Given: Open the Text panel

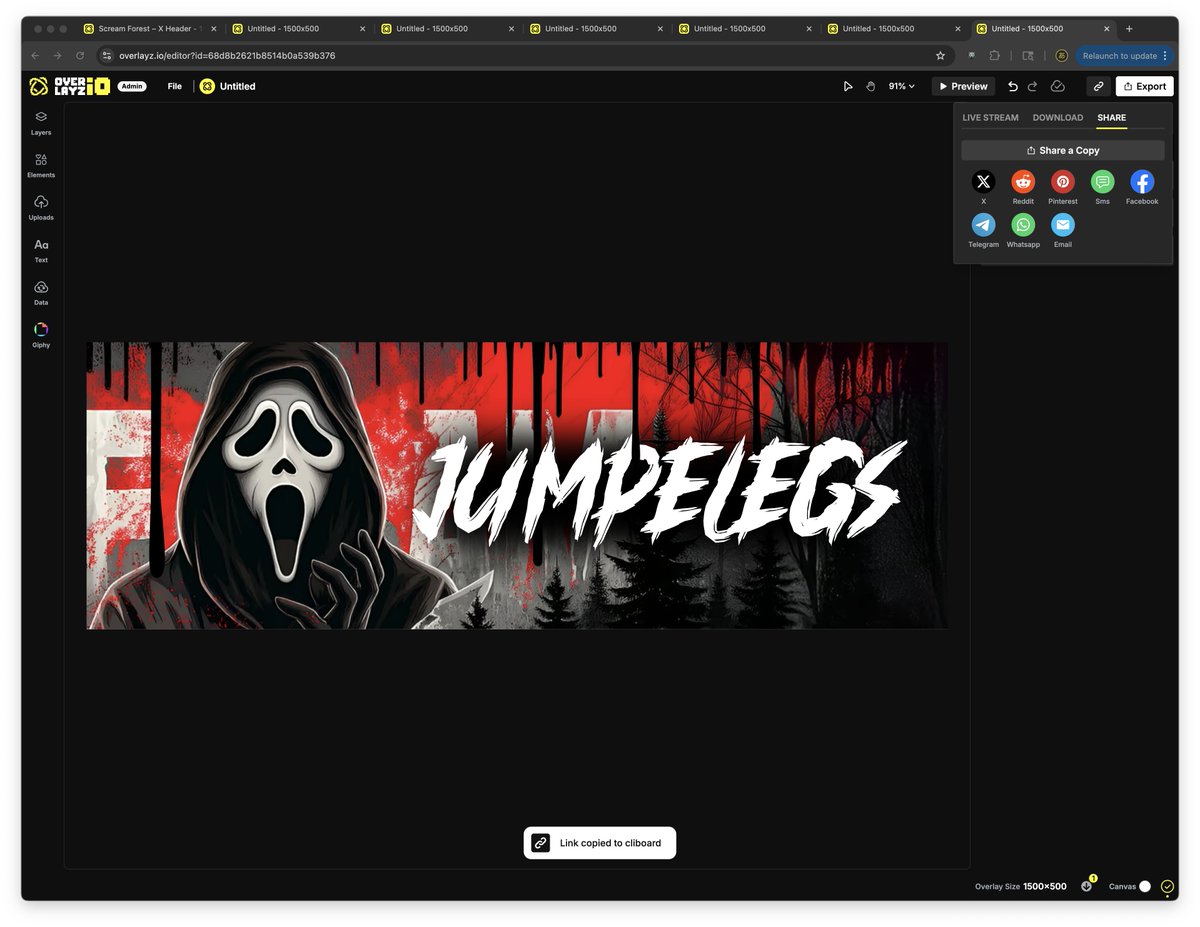Looking at the screenshot, I should coord(41,250).
